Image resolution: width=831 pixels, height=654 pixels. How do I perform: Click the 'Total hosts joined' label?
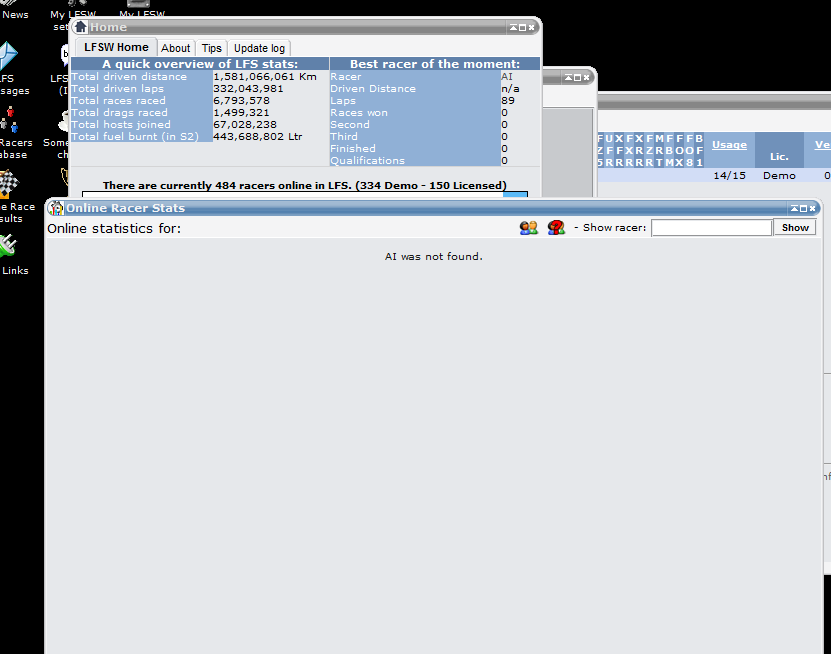coord(121,125)
